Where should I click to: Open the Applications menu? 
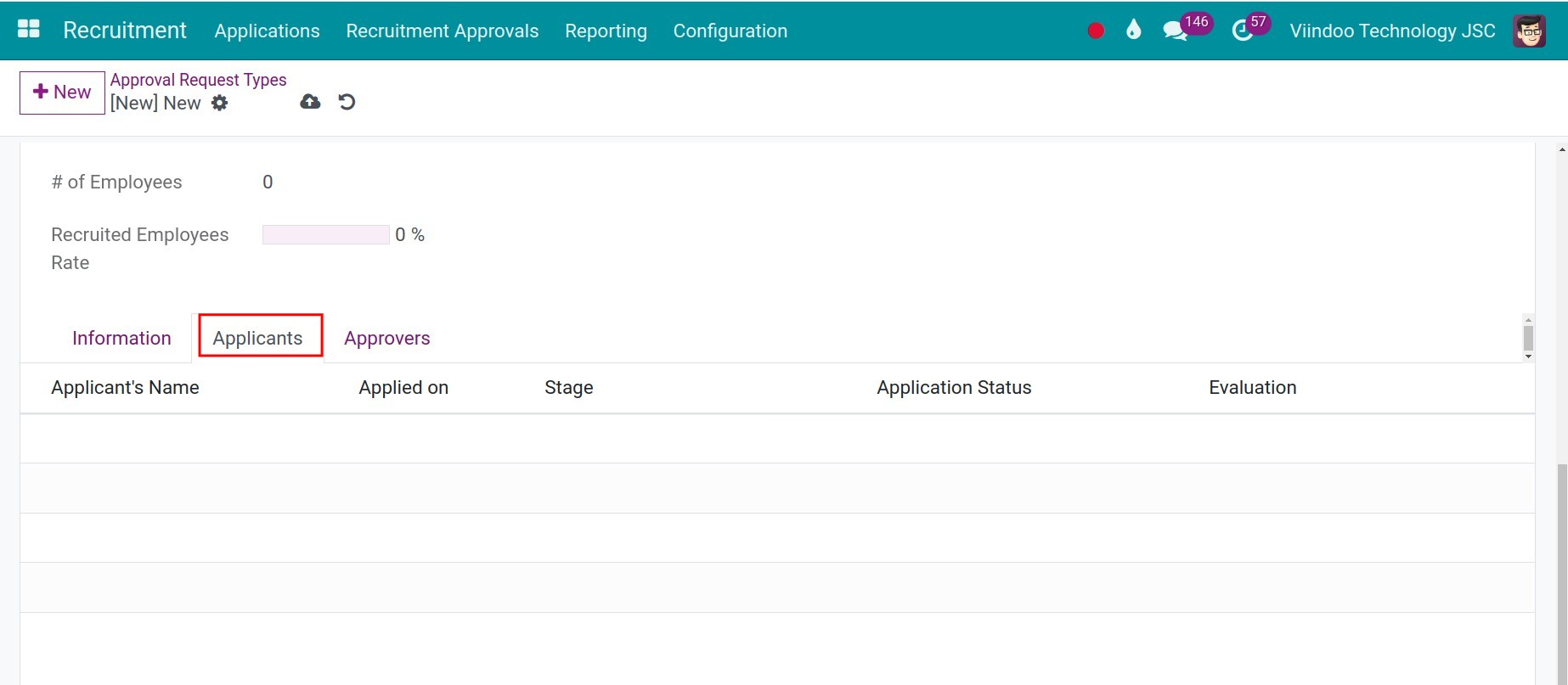[x=267, y=31]
